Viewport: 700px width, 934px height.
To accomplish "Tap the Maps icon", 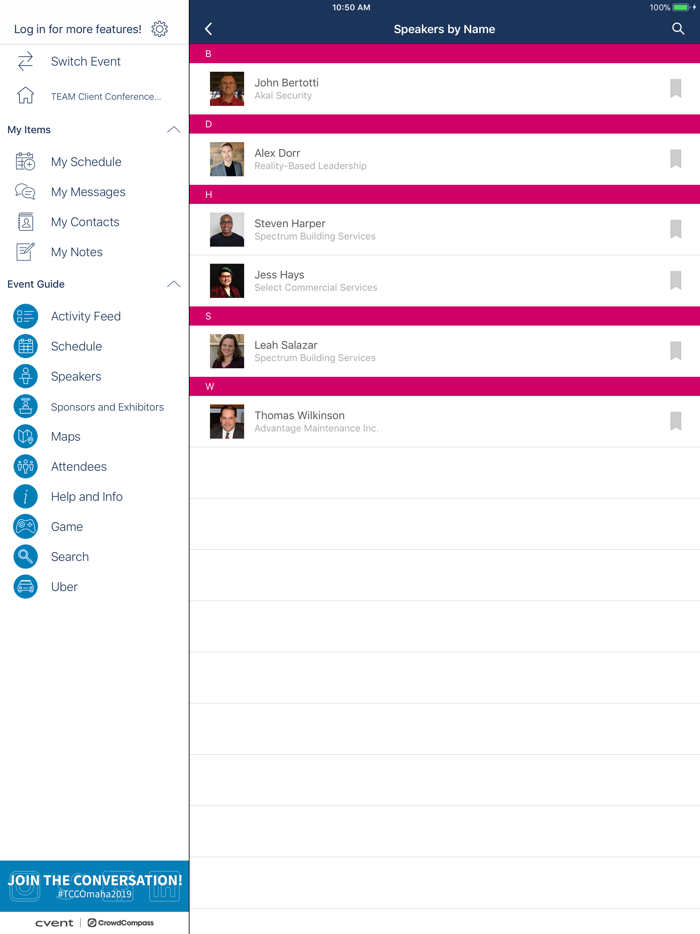I will 26,436.
